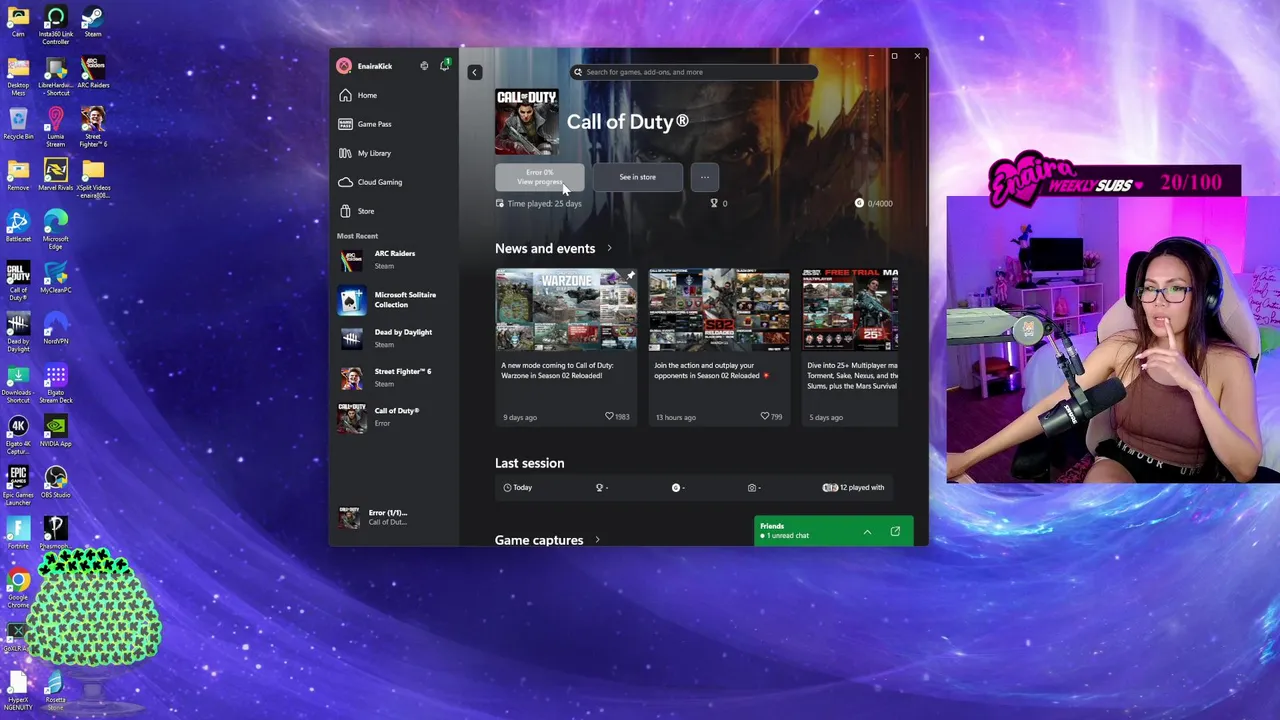Image resolution: width=1280 pixels, height=720 pixels.
Task: Expand the News and events chevron
Action: (609, 248)
